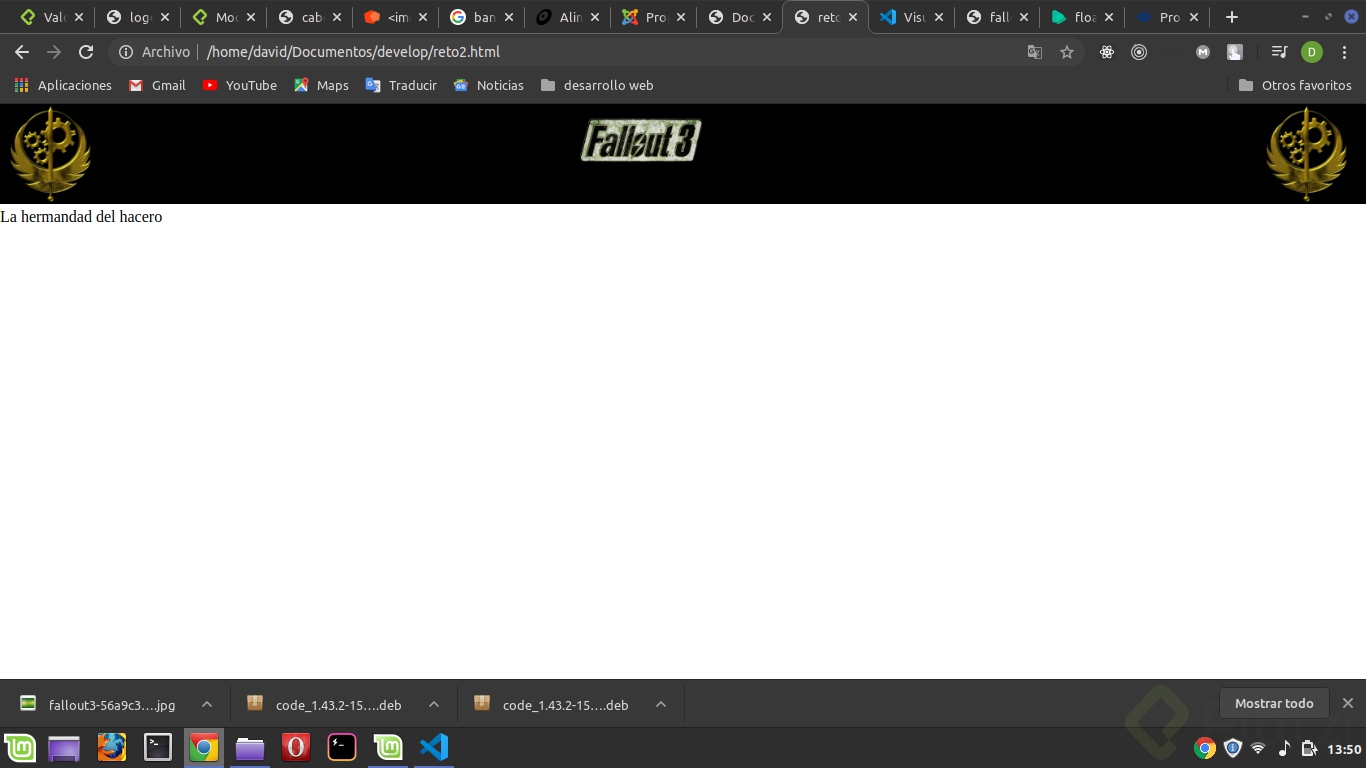Open the battery power tray icon
Viewport: 1366px width, 768px height.
click(x=1309, y=748)
